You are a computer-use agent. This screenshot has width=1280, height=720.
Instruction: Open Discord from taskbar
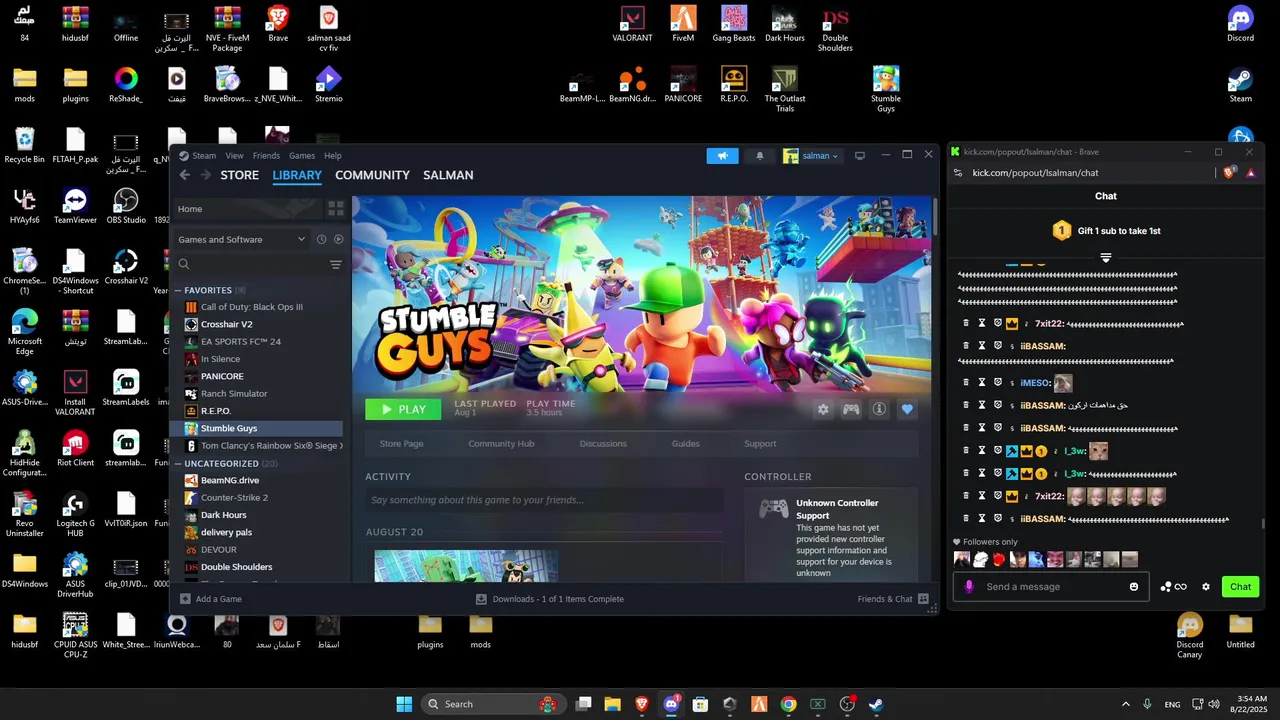pyautogui.click(x=671, y=704)
